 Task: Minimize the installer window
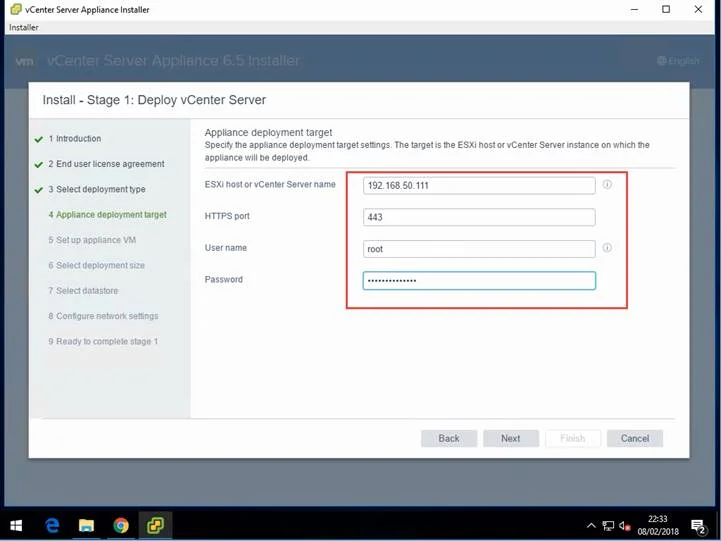(x=634, y=9)
